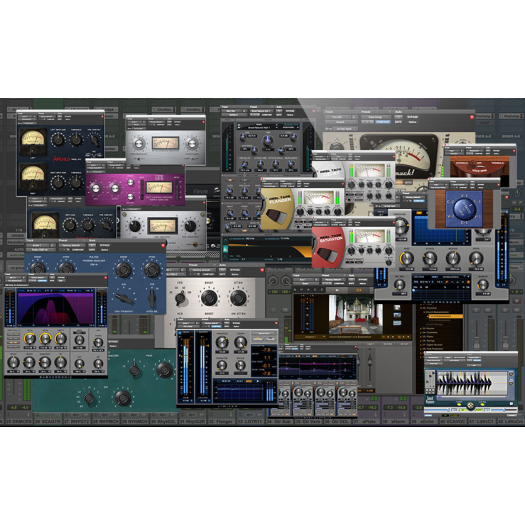This screenshot has width=525, height=525.
Task: Click the Voce Spin rotary speed switch
Action: [472, 164]
